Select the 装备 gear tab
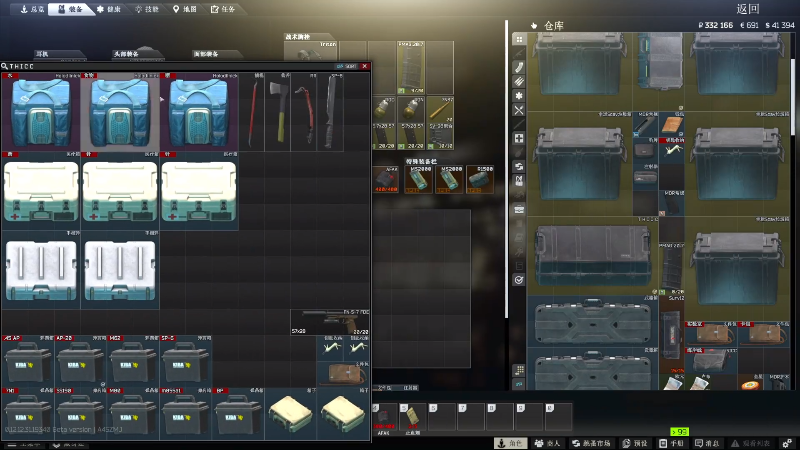 point(70,9)
